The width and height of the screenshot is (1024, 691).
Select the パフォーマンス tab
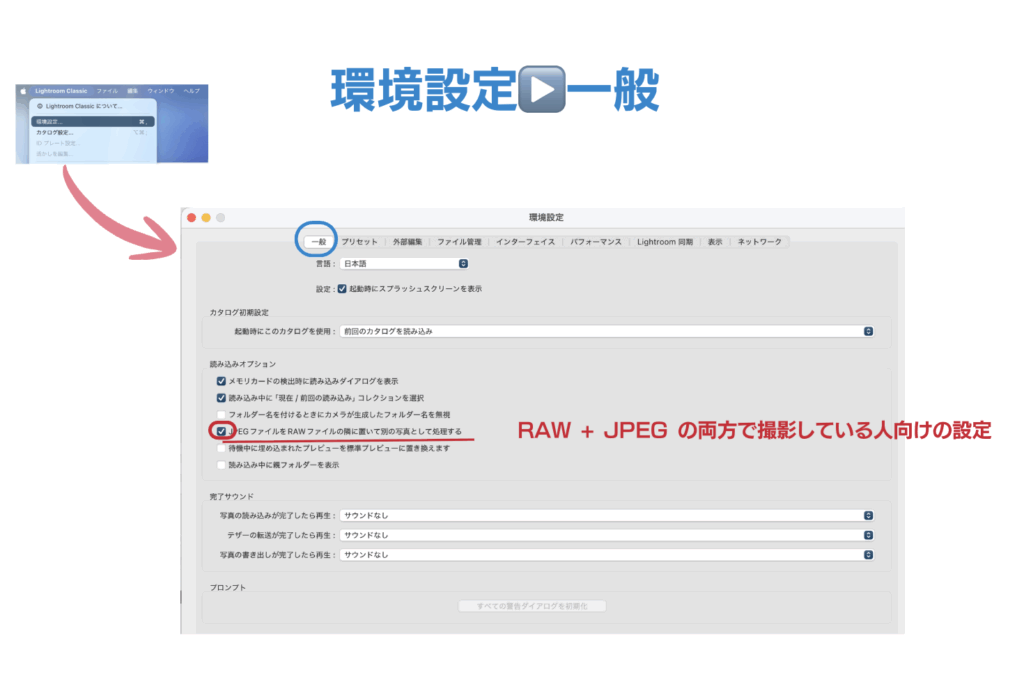(596, 242)
